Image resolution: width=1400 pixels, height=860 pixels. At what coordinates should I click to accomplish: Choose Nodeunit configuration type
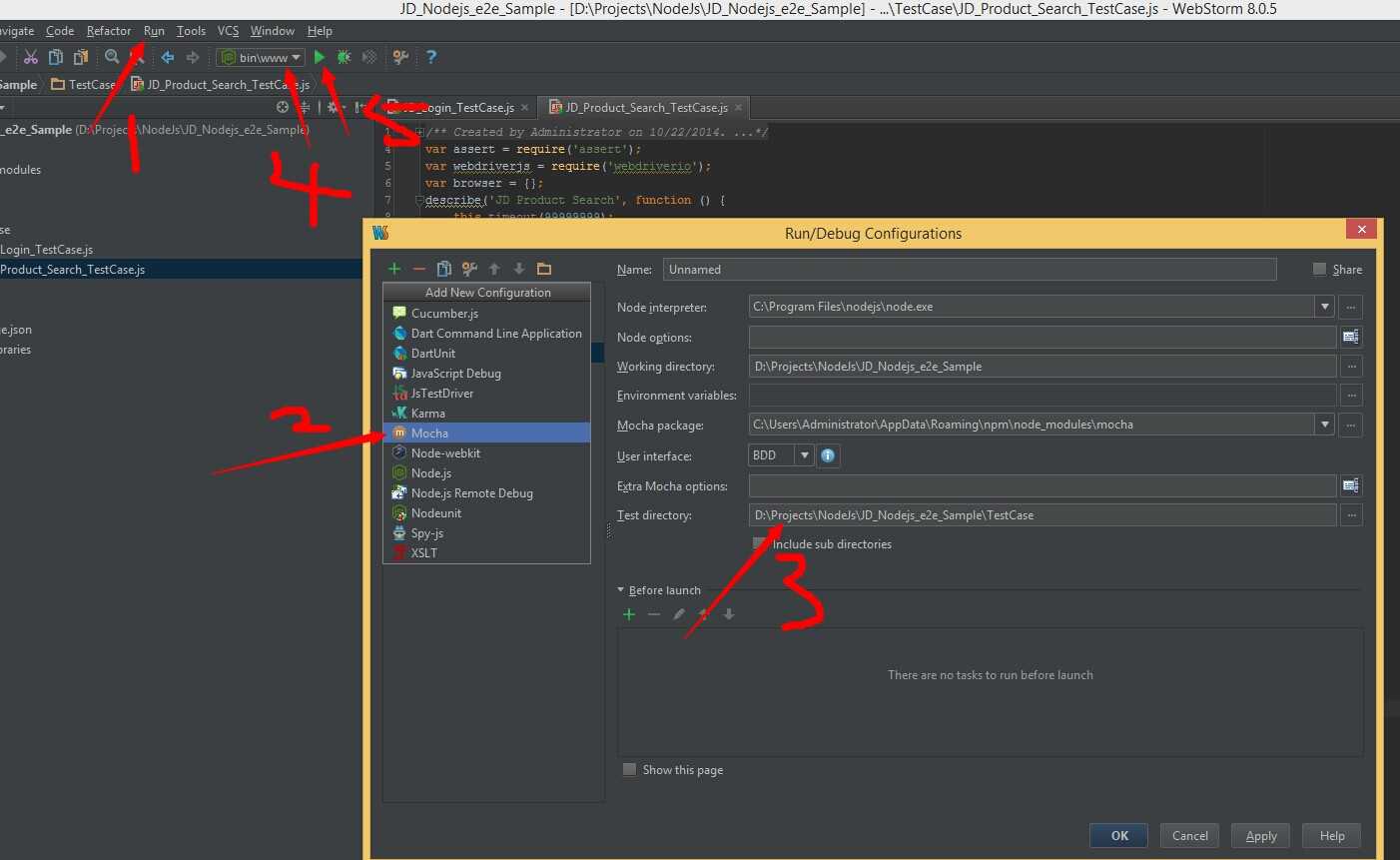click(487, 512)
